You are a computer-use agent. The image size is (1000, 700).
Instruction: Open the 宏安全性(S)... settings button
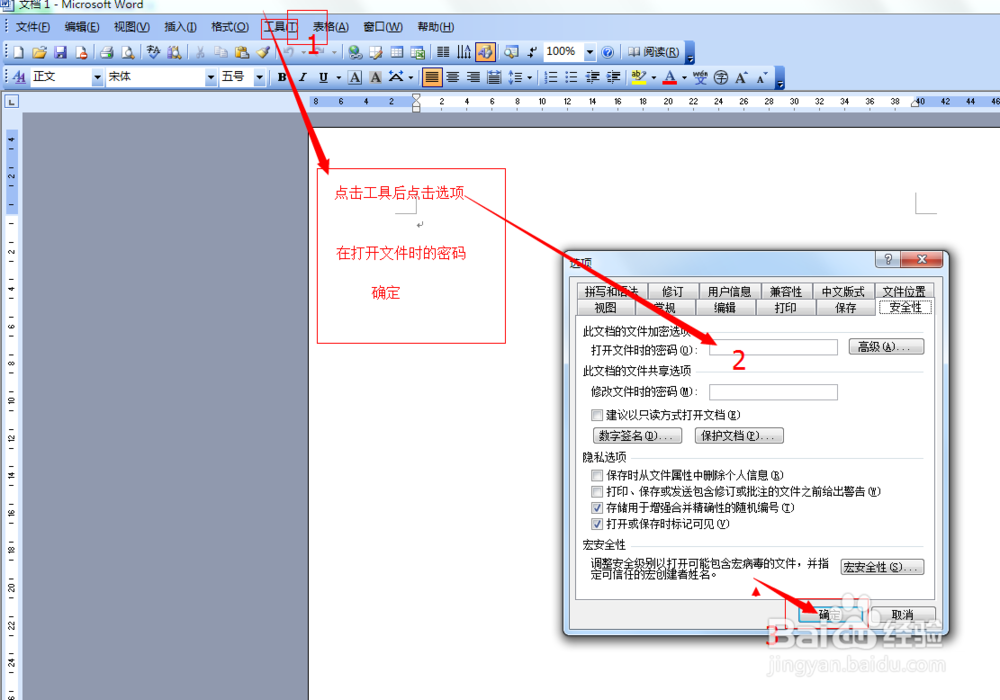coord(882,567)
